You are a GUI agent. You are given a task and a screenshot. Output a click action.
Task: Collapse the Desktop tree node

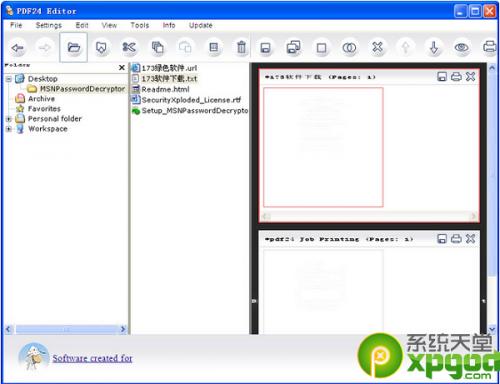click(x=9, y=79)
